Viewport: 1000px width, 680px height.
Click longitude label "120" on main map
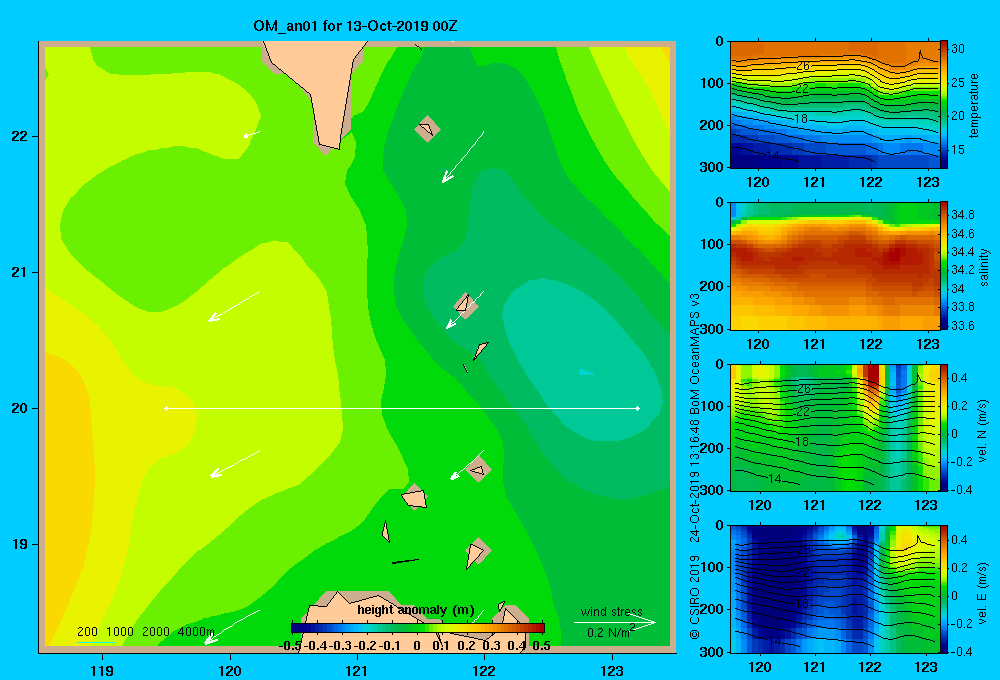click(230, 670)
